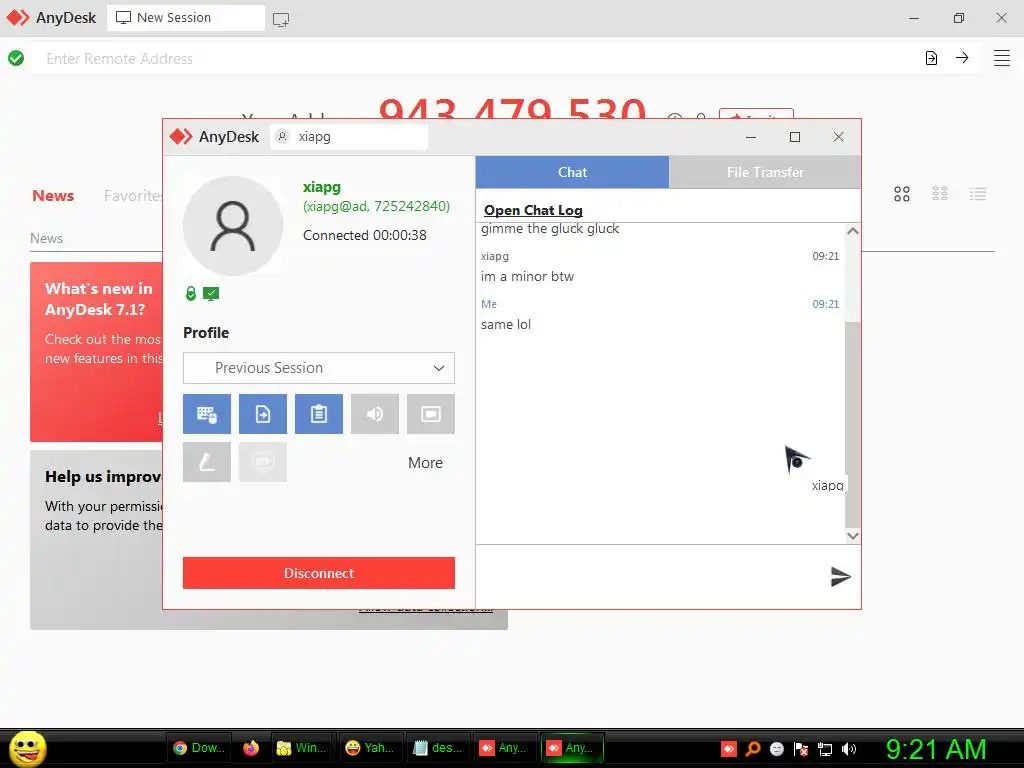Screen dimensions: 1024x768
Task: Click the chat scrollbar thumb
Action: [x=853, y=424]
